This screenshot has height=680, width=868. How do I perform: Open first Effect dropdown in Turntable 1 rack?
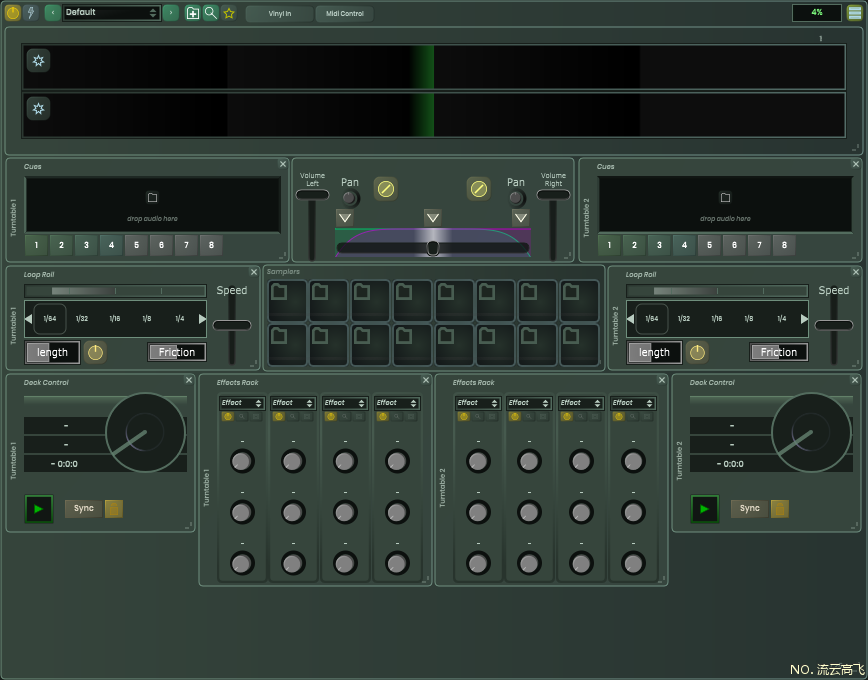click(241, 403)
